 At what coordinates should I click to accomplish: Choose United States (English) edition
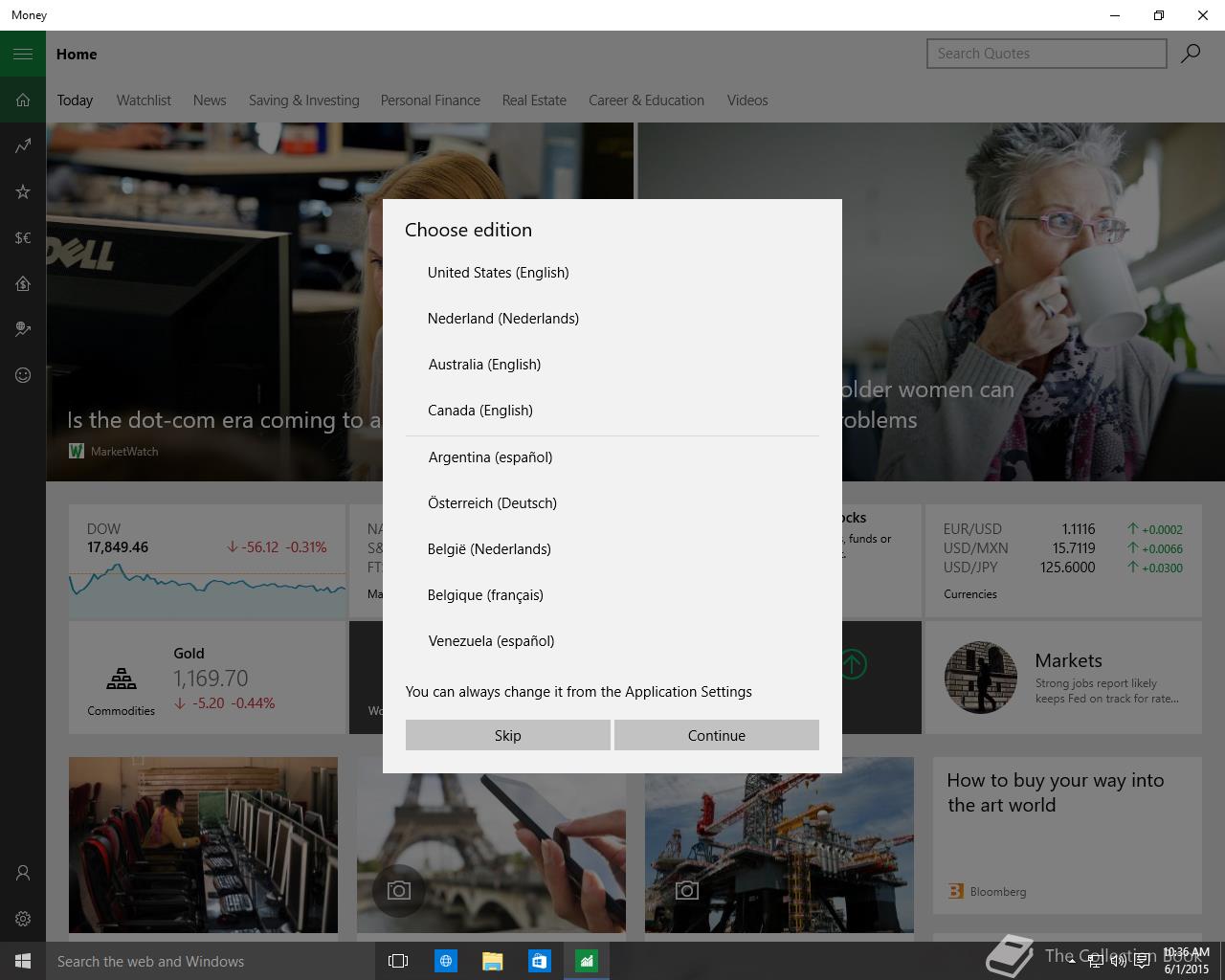click(612, 273)
